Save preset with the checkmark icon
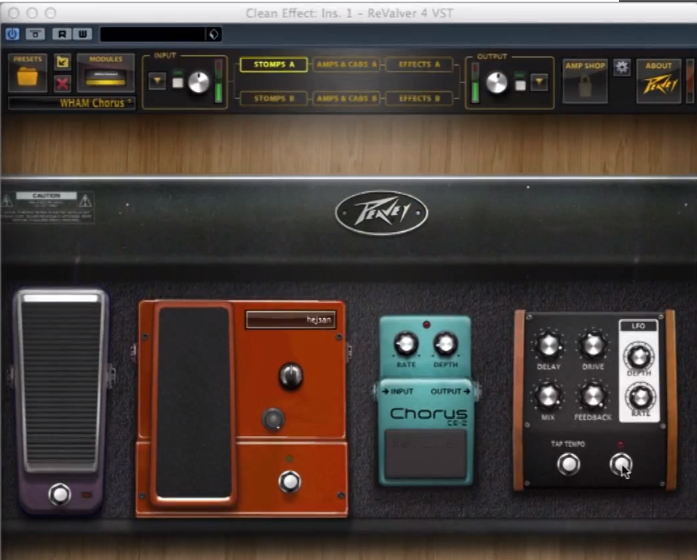The image size is (697, 560). tap(63, 62)
